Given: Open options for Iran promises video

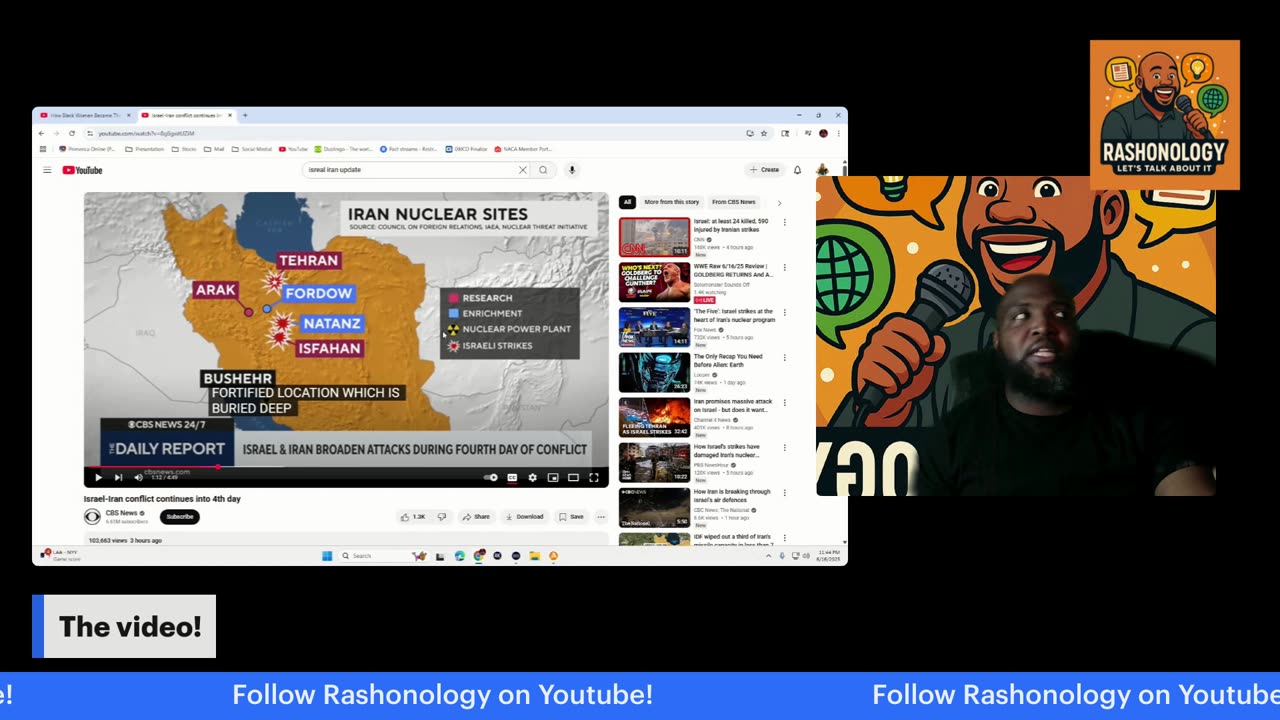Looking at the screenshot, I should (784, 402).
